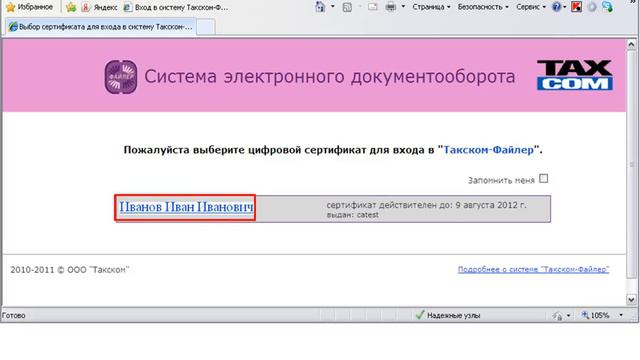Click the 'выдан: catest' text

tap(352, 215)
